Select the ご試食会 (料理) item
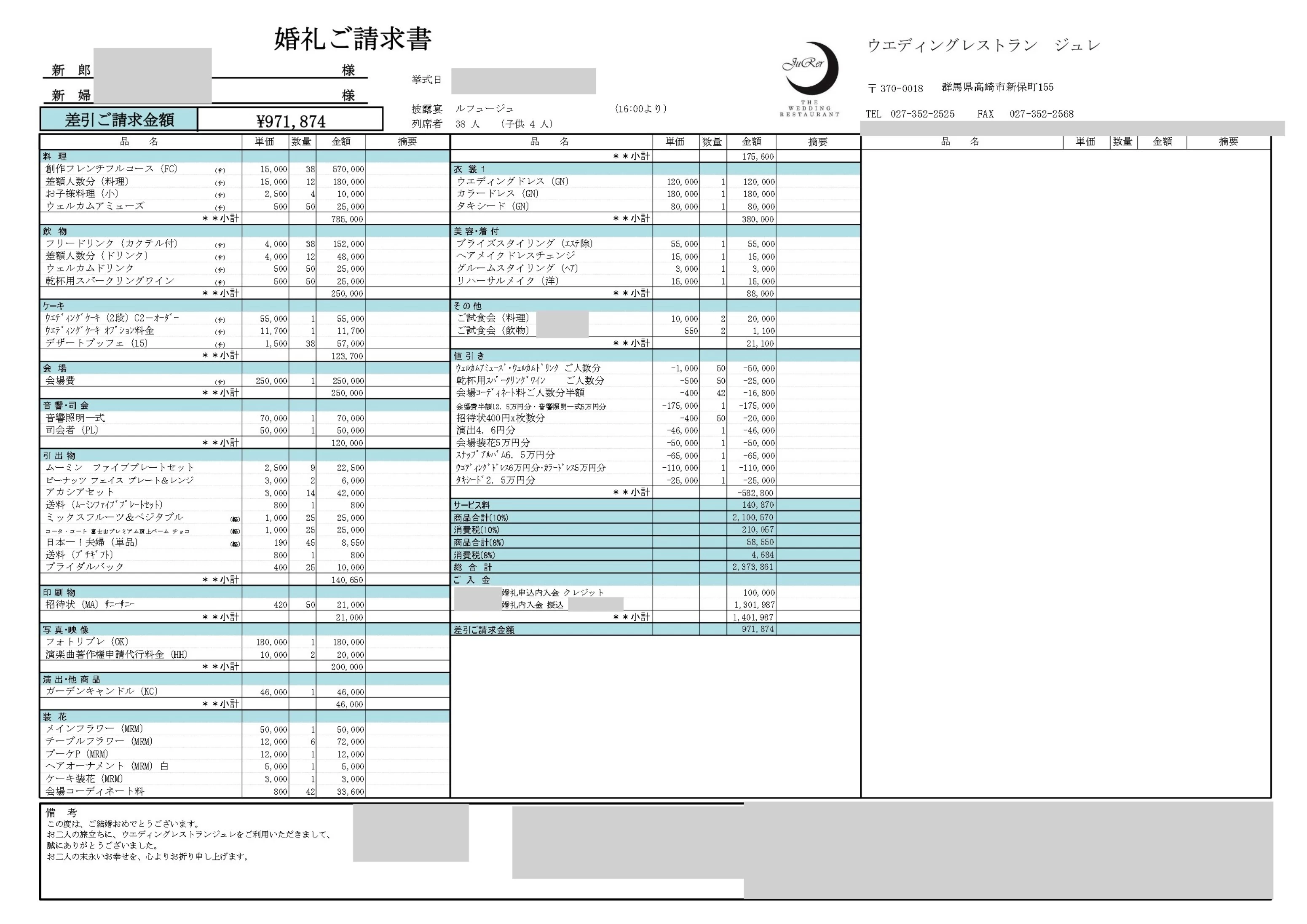The width and height of the screenshot is (1307, 924). coord(493,318)
